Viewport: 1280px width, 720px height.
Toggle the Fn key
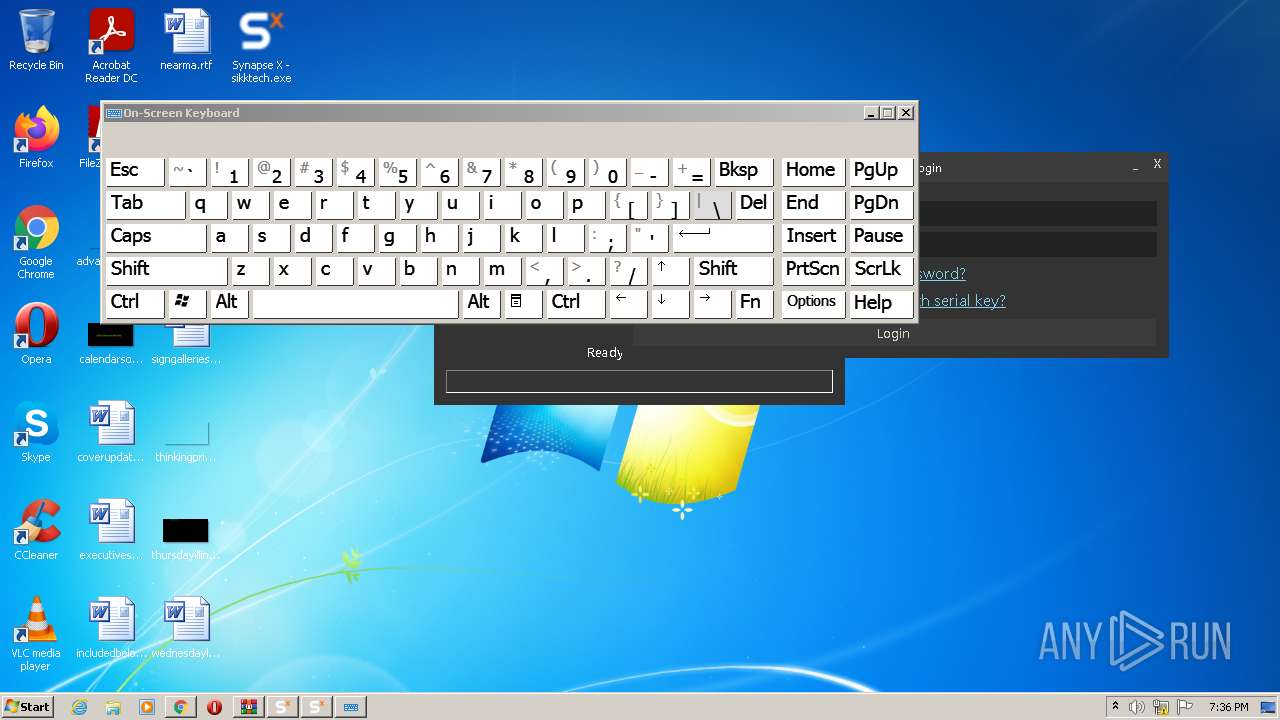tap(755, 302)
